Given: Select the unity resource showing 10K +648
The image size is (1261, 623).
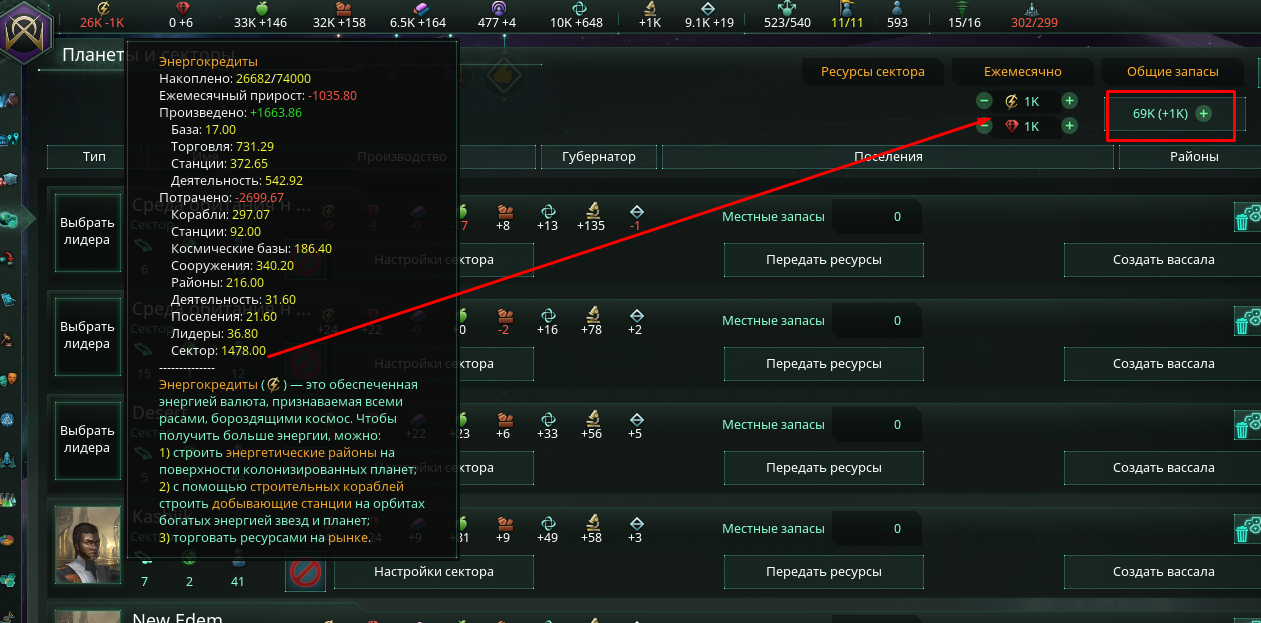Looking at the screenshot, I should point(577,15).
